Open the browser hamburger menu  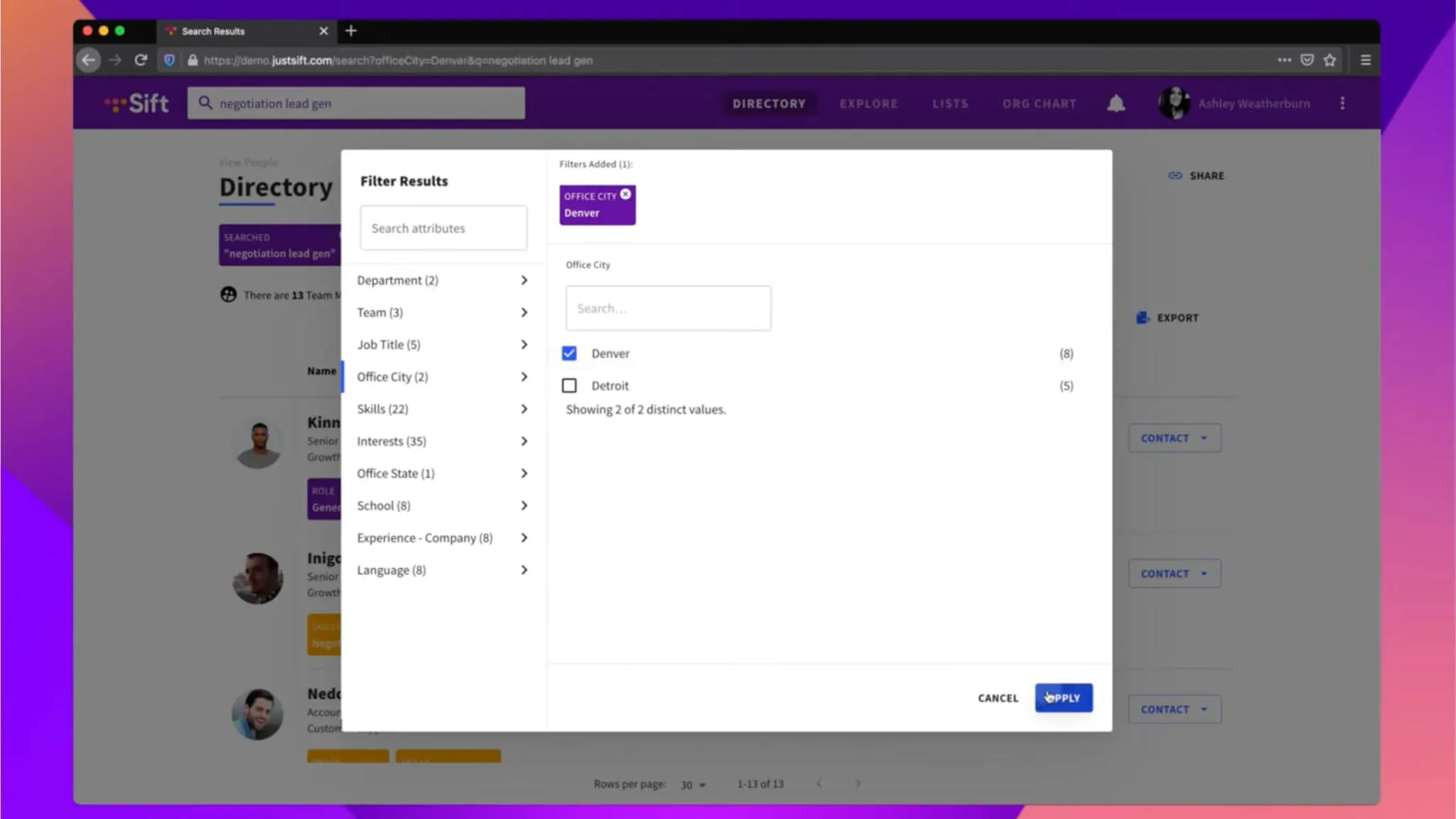pyautogui.click(x=1365, y=60)
